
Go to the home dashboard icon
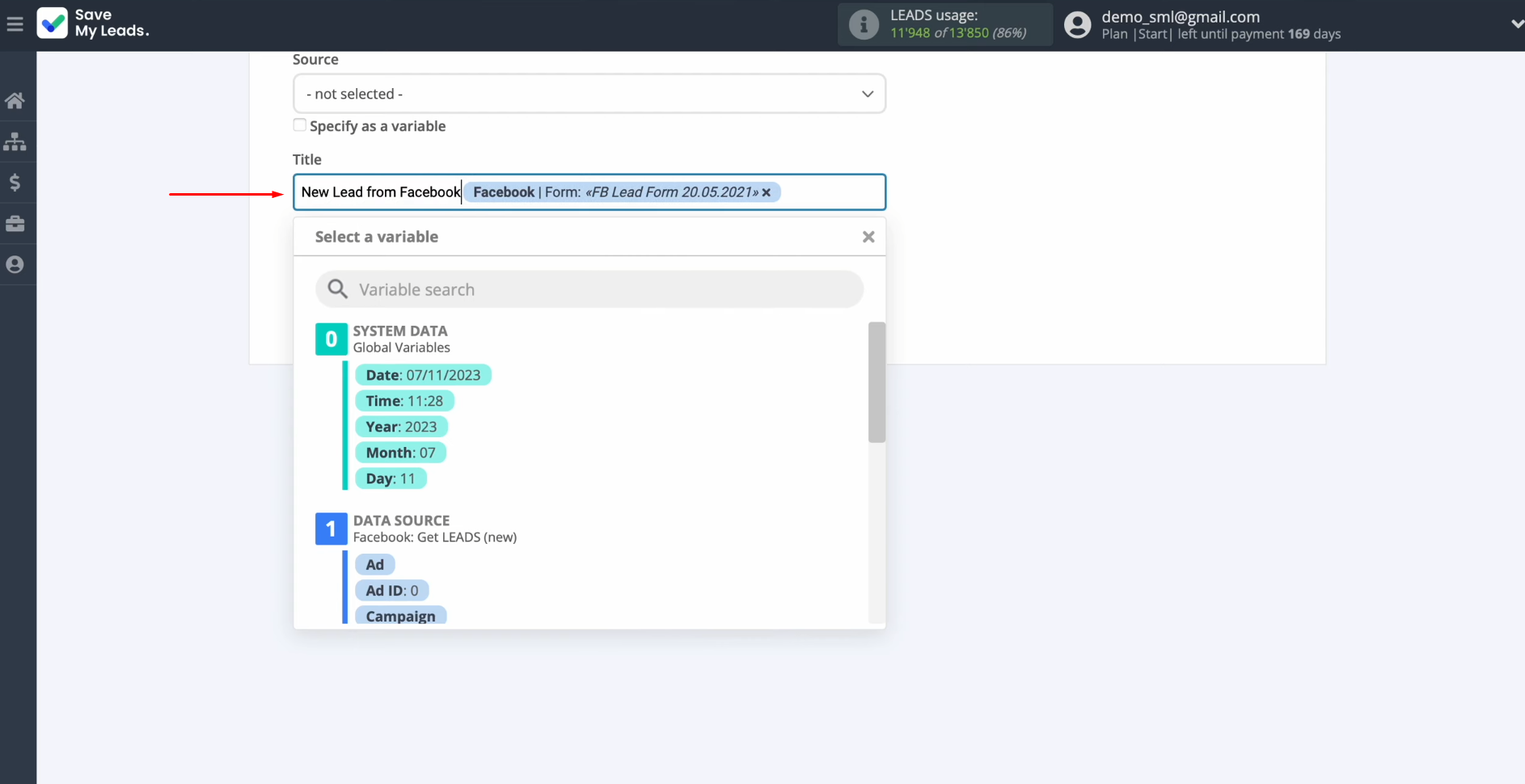15,100
